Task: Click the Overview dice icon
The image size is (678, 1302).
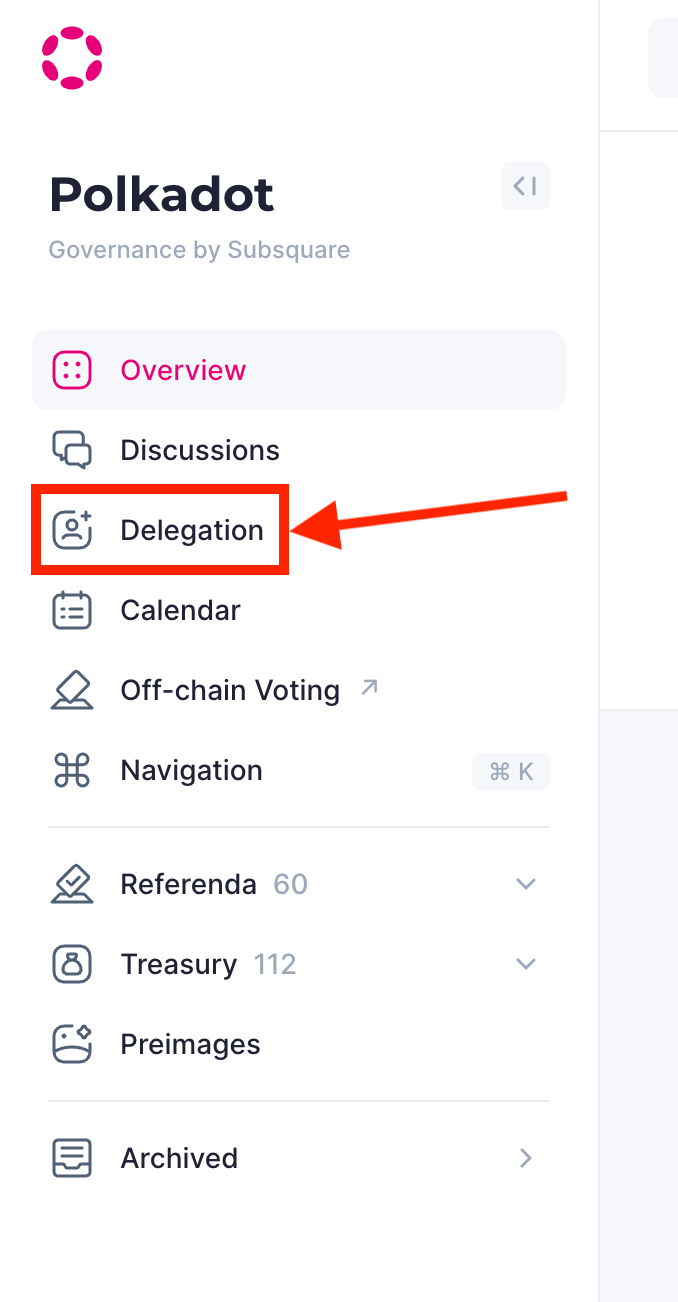Action: point(72,370)
